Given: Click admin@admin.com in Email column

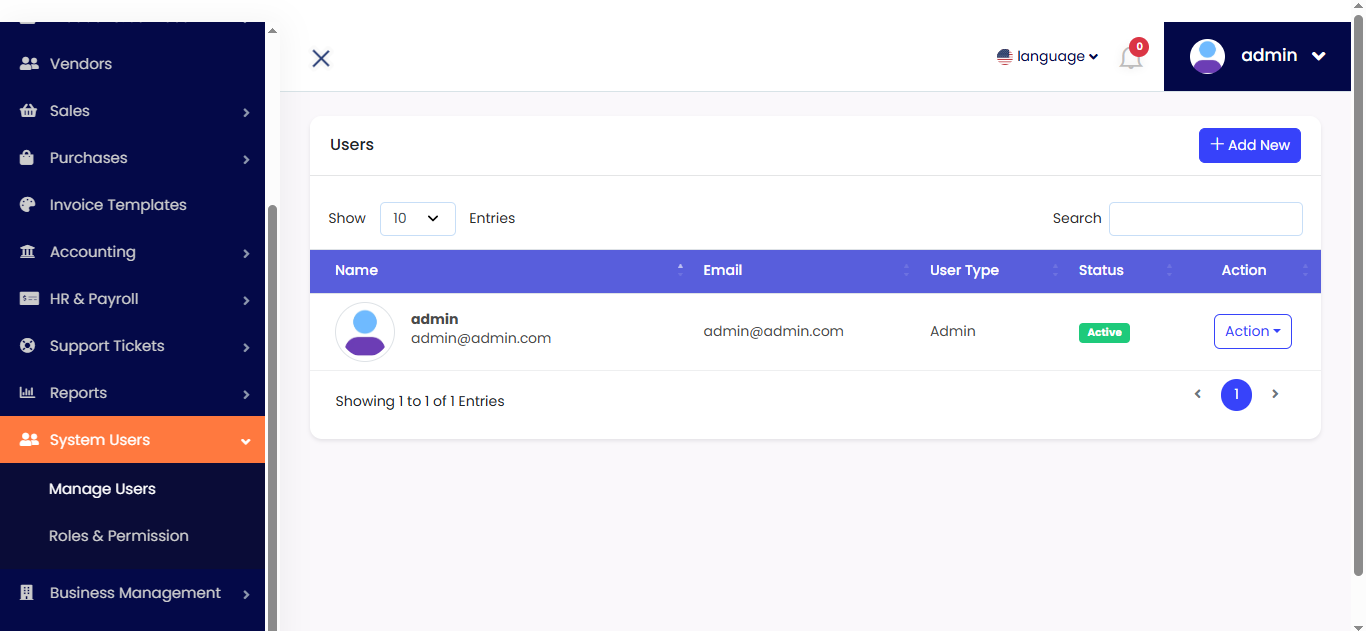Looking at the screenshot, I should (773, 331).
